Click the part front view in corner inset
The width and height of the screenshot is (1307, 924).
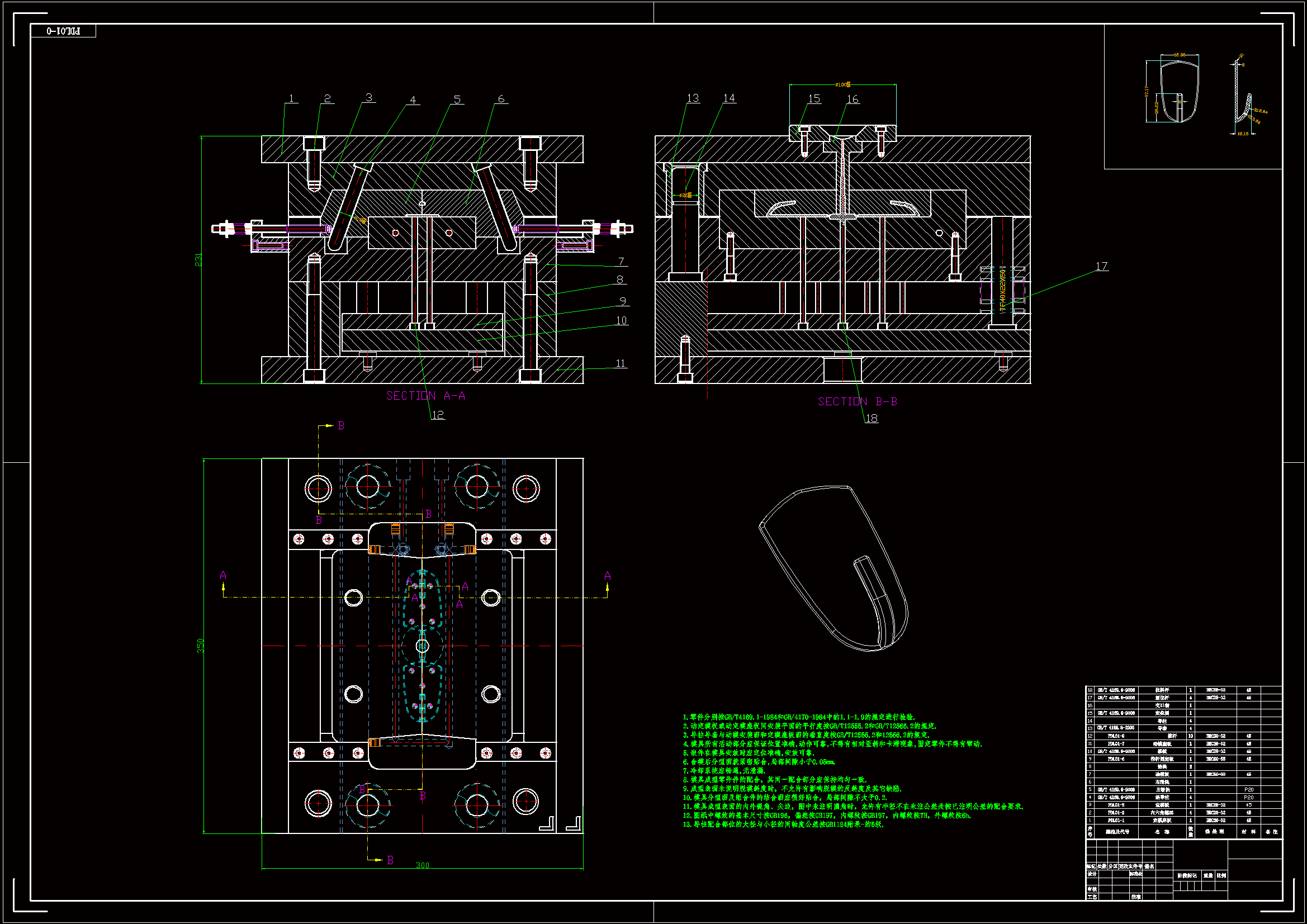click(x=1180, y=92)
